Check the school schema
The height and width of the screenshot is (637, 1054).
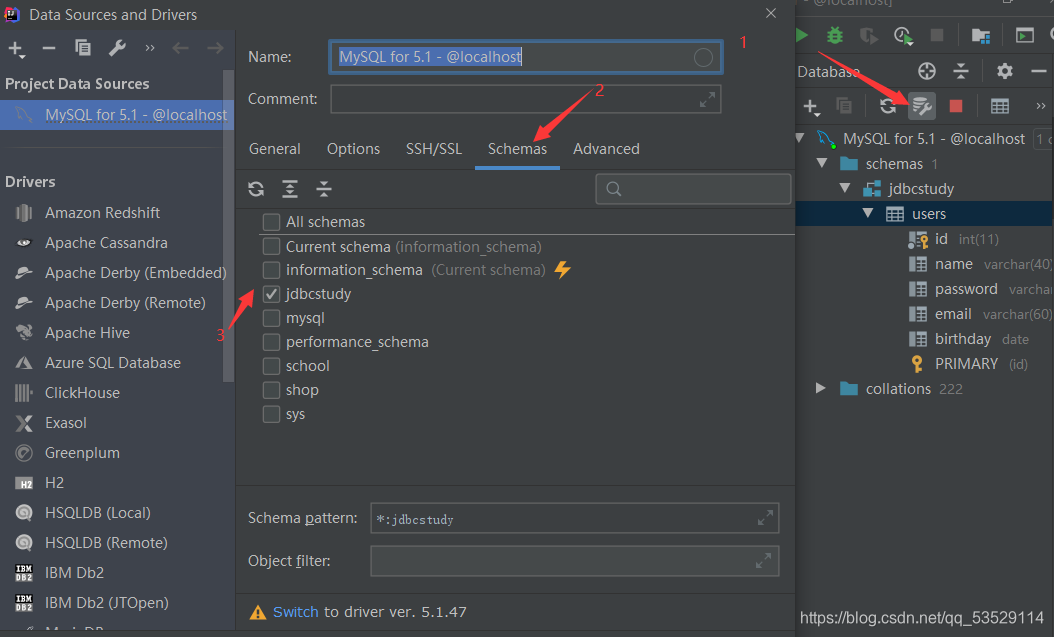point(272,366)
